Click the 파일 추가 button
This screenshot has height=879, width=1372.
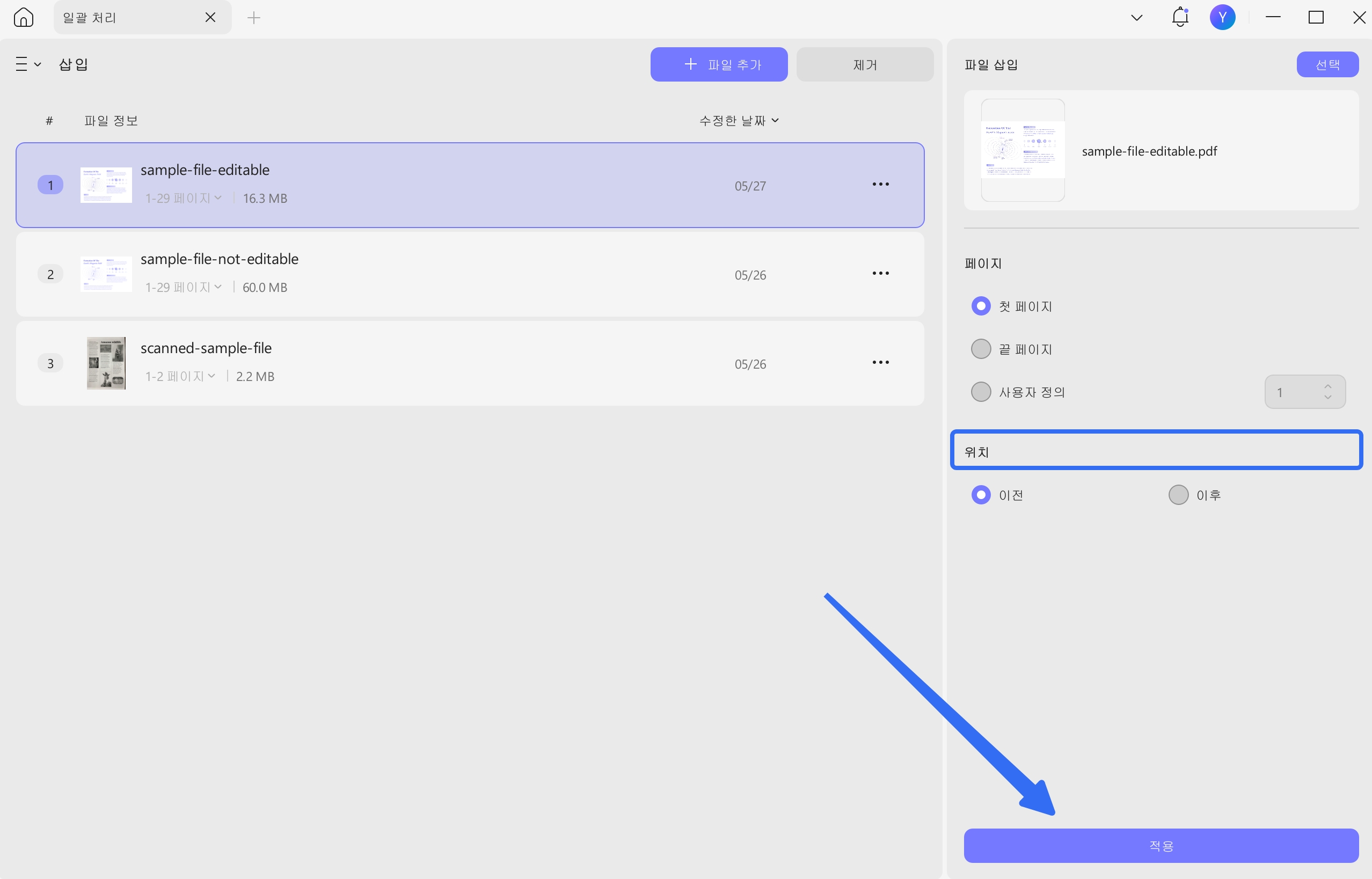pyautogui.click(x=719, y=64)
